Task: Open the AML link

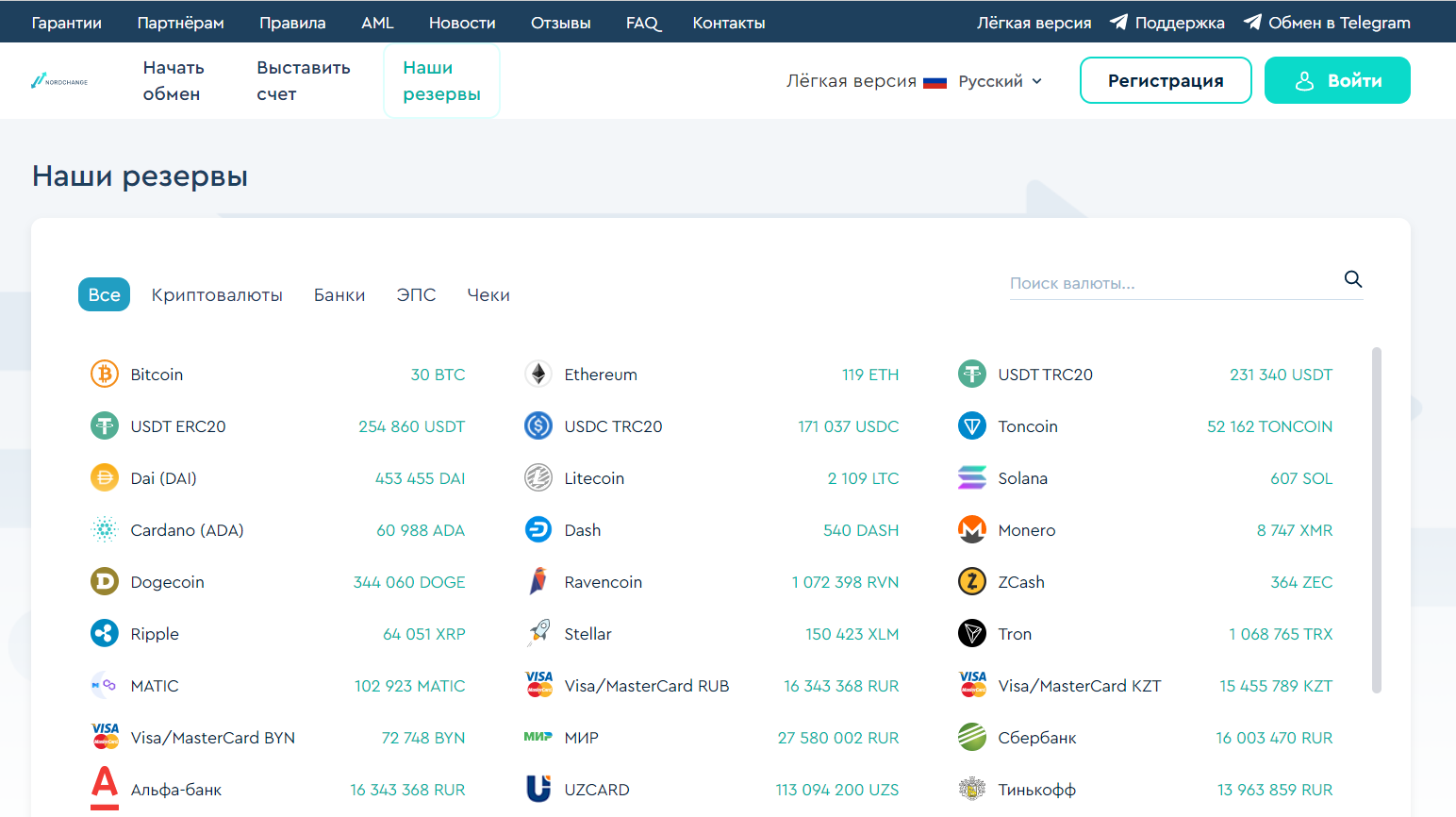Action: tap(377, 23)
